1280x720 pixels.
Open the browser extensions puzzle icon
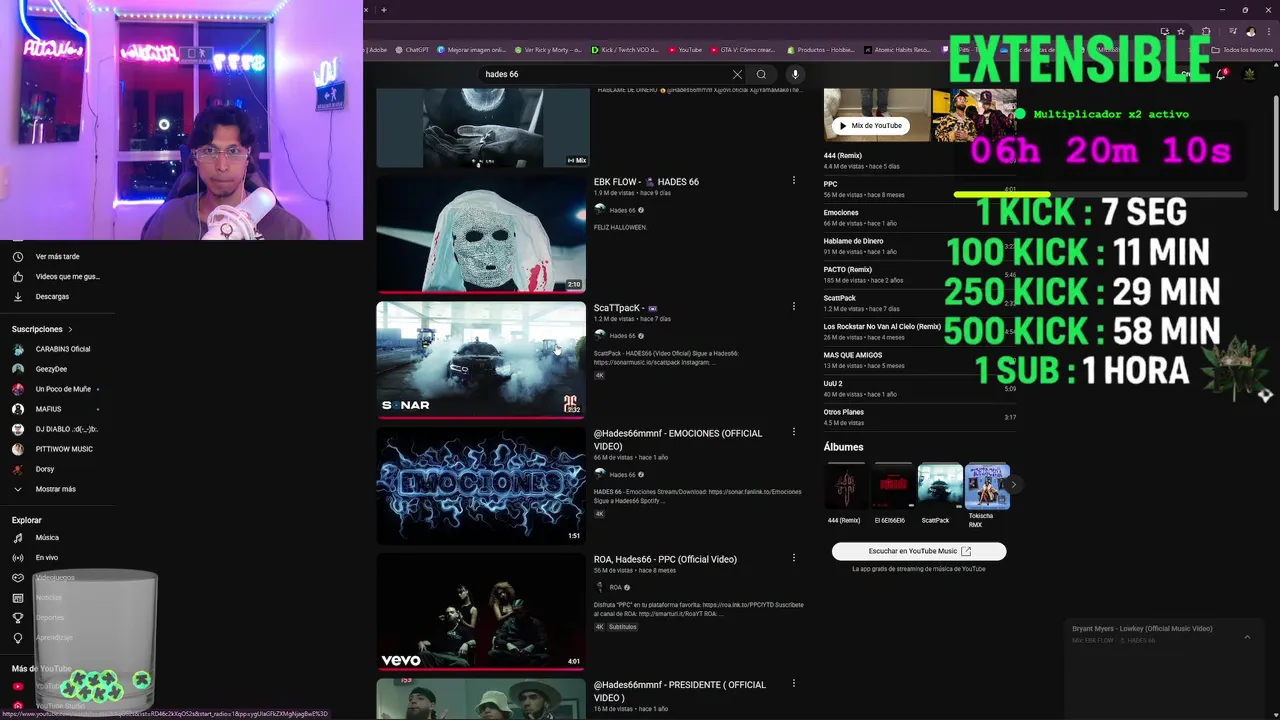coord(1206,31)
